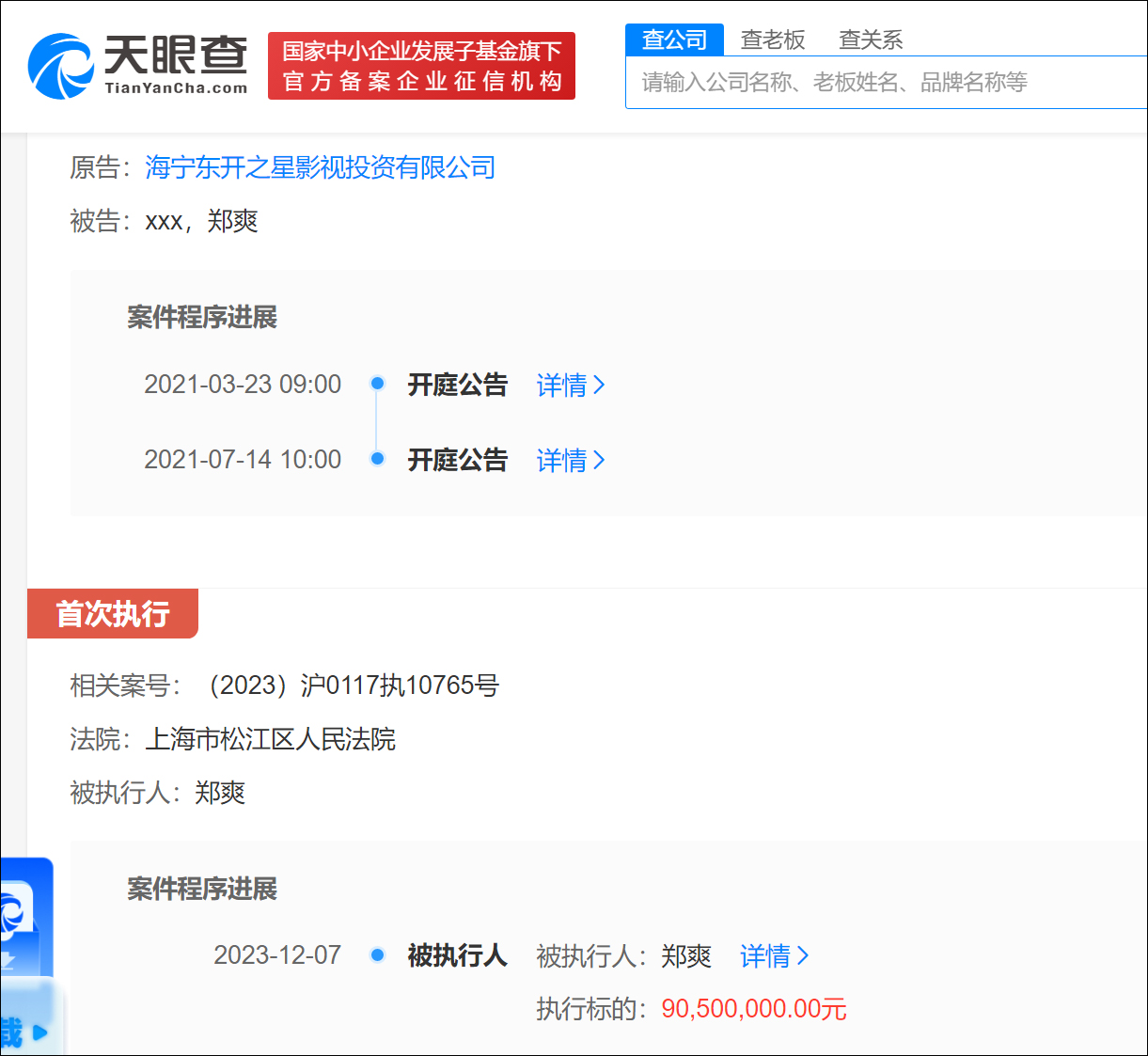Expand 详情 for 2021-07-14 开庭公告

(570, 460)
